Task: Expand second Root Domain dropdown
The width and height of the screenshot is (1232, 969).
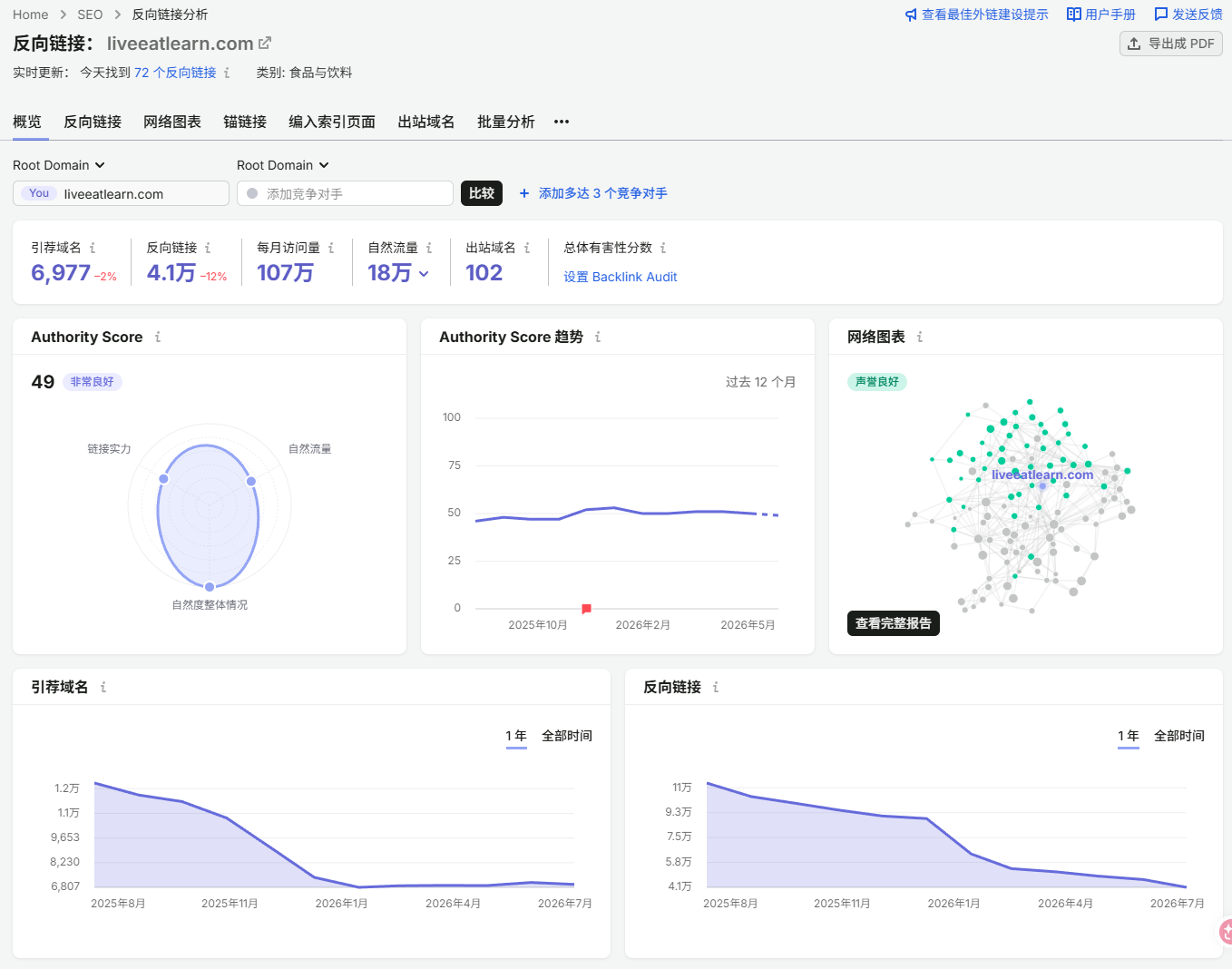Action: [283, 165]
